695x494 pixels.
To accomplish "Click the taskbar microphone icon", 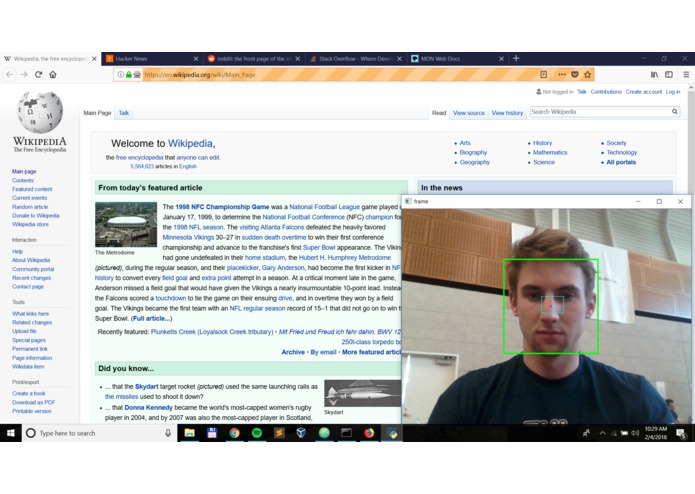I will (x=168, y=433).
